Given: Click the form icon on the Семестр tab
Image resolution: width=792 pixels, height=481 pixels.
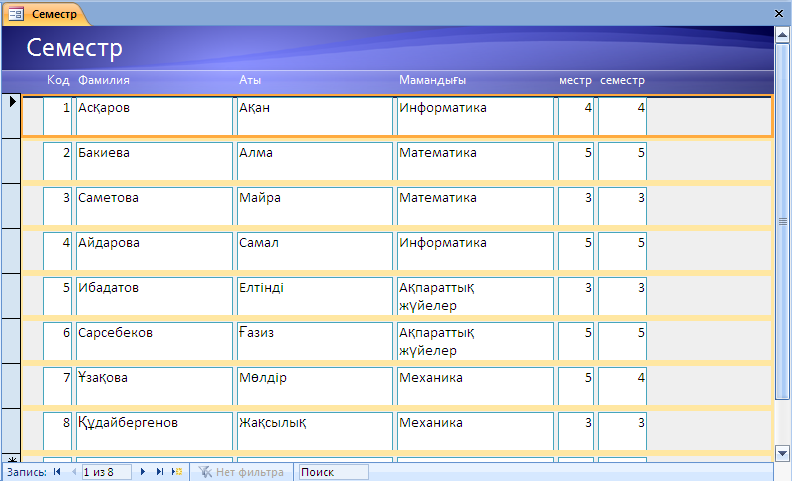Looking at the screenshot, I should point(16,14).
